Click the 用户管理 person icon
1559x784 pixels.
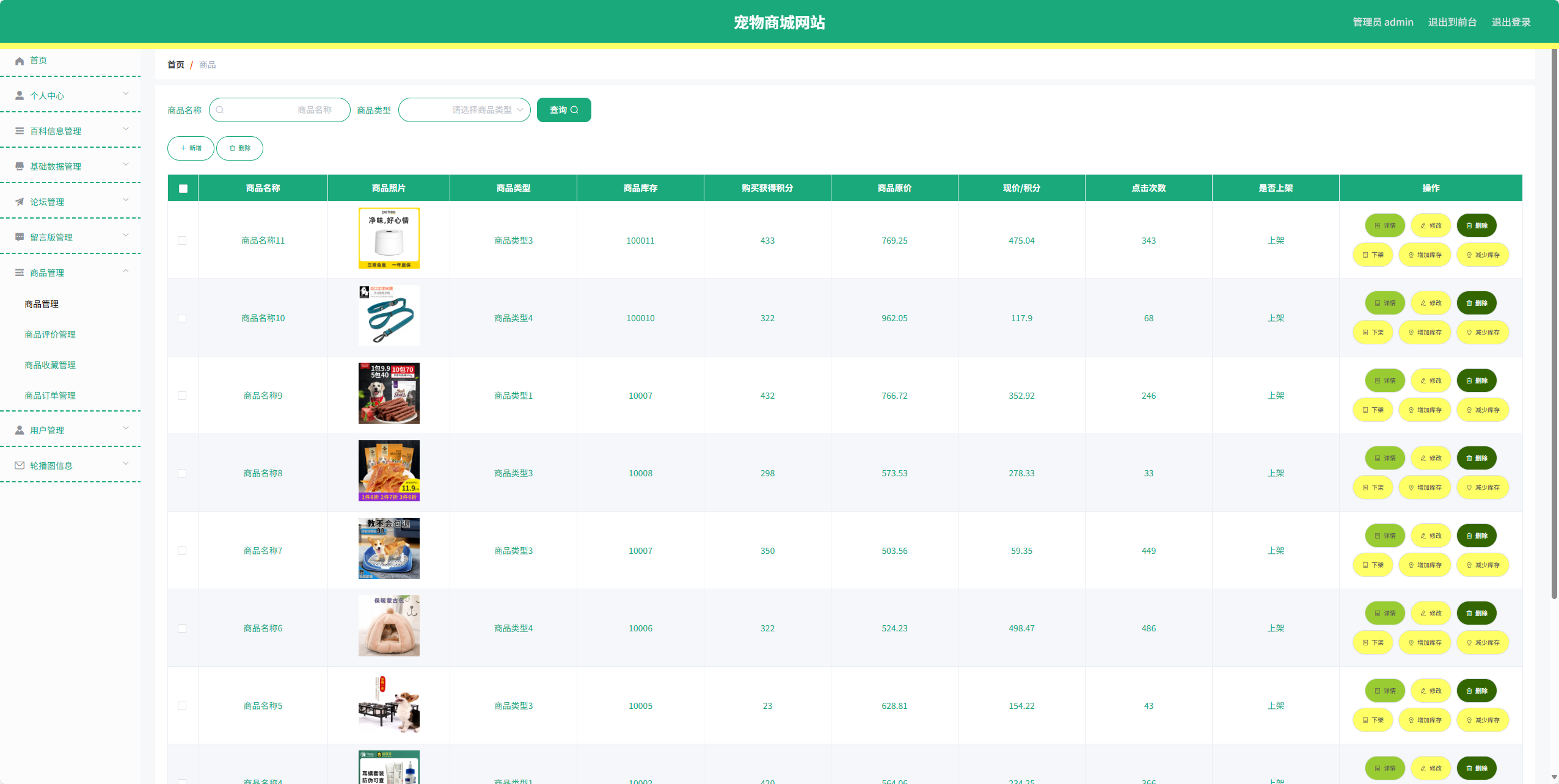[x=20, y=430]
